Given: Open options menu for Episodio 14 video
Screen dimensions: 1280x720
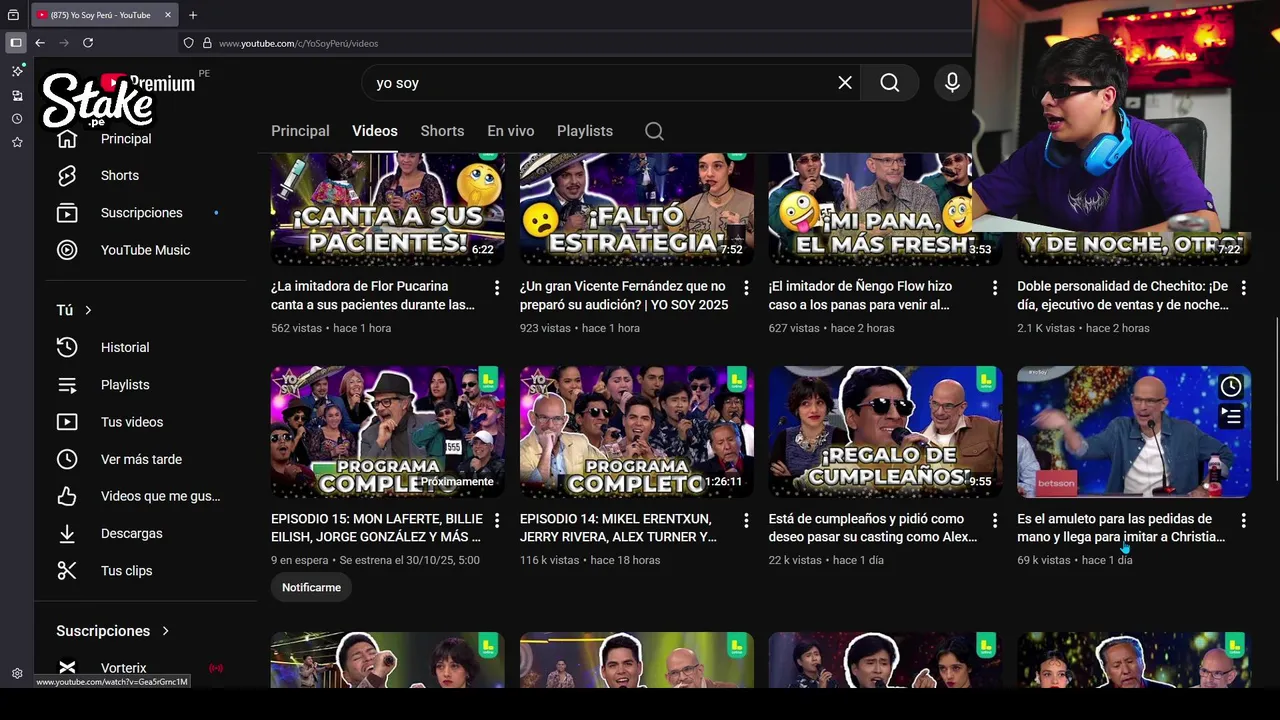Looking at the screenshot, I should tap(746, 521).
